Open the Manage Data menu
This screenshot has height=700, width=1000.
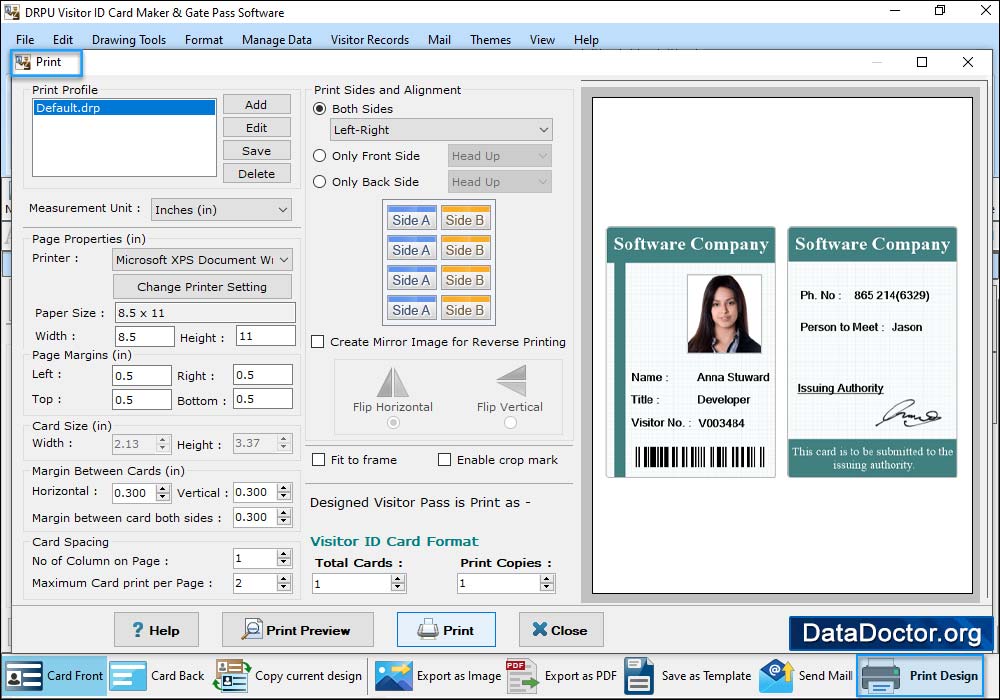tap(277, 40)
